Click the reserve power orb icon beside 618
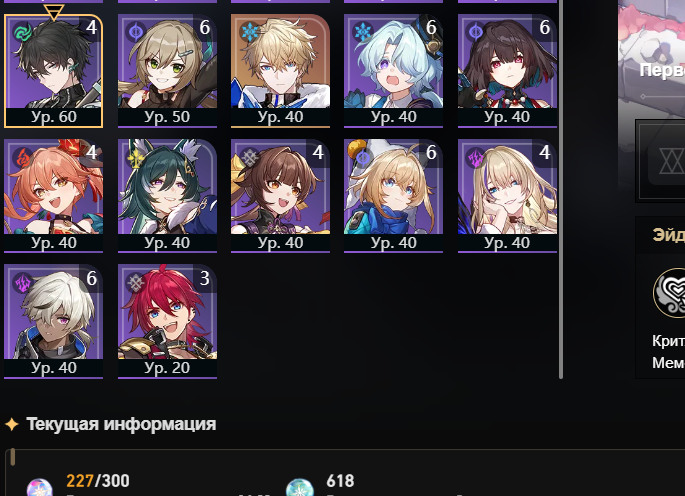The image size is (685, 496). click(300, 487)
